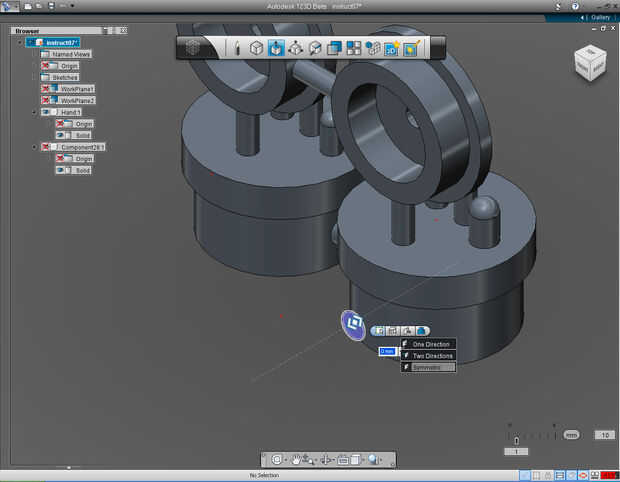This screenshot has height=482, width=620.
Task: Click the ViewCube in the corner
Action: click(x=590, y=63)
